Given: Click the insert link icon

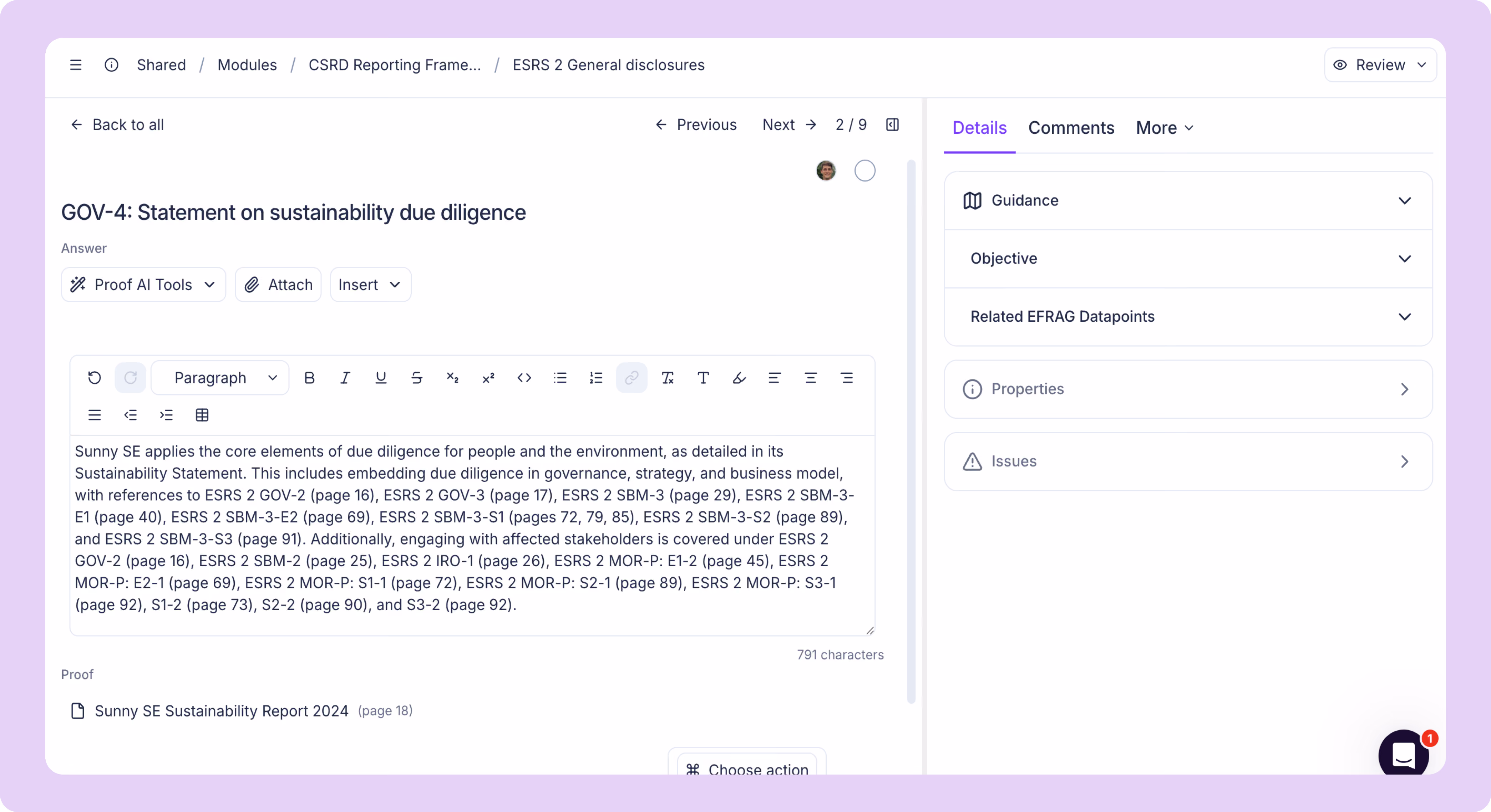Looking at the screenshot, I should point(632,378).
